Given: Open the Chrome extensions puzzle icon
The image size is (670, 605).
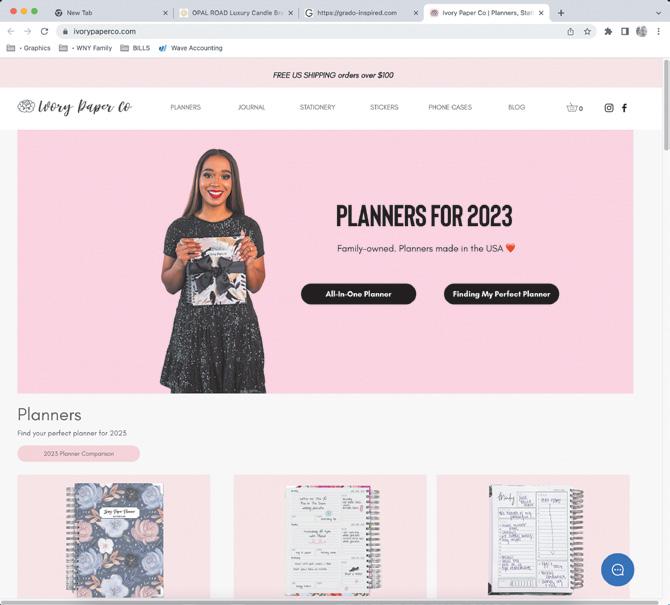Looking at the screenshot, I should tap(608, 32).
